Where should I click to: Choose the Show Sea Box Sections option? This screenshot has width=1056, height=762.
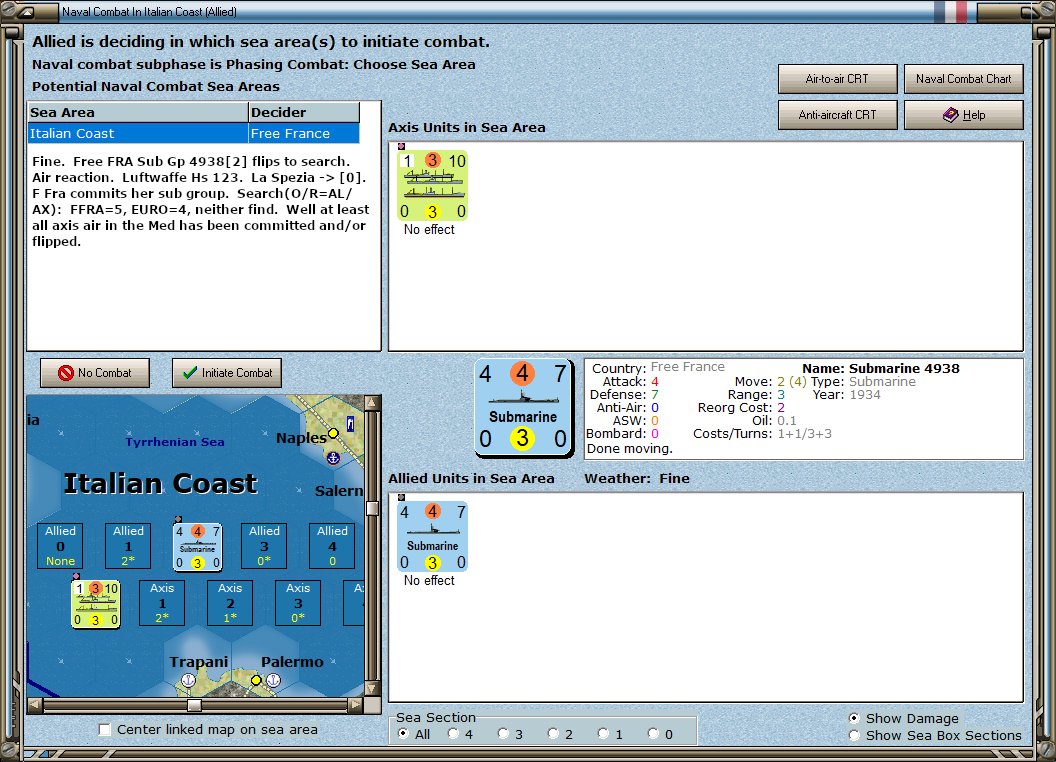(x=854, y=736)
